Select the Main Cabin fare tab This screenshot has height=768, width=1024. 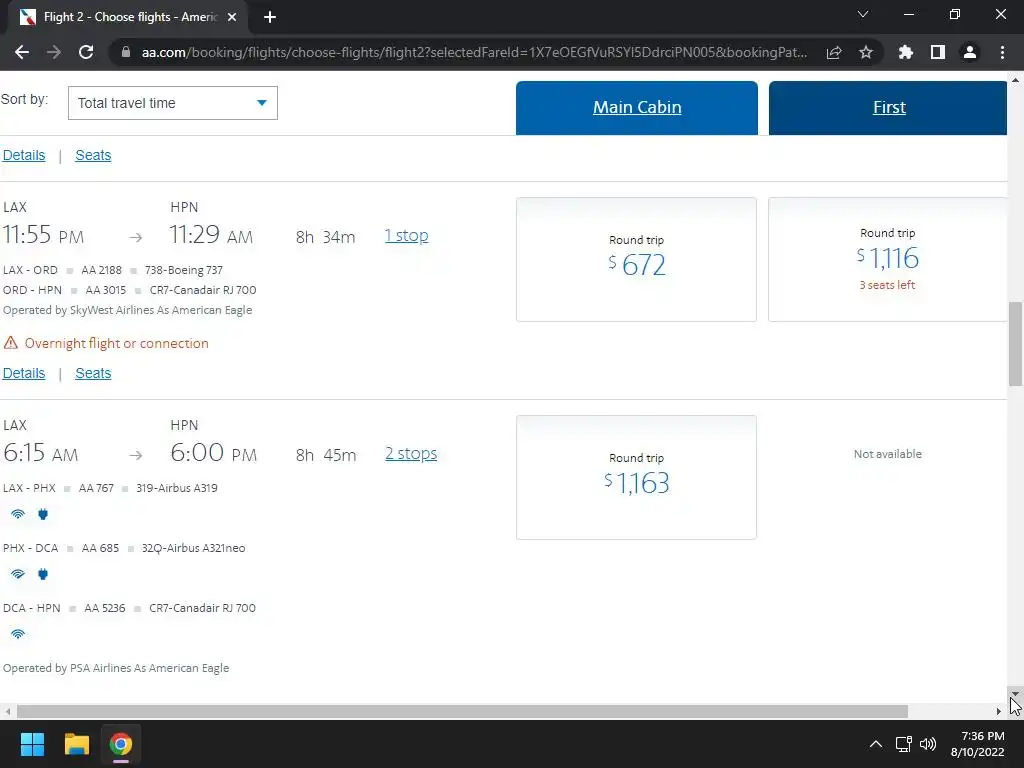(x=637, y=108)
